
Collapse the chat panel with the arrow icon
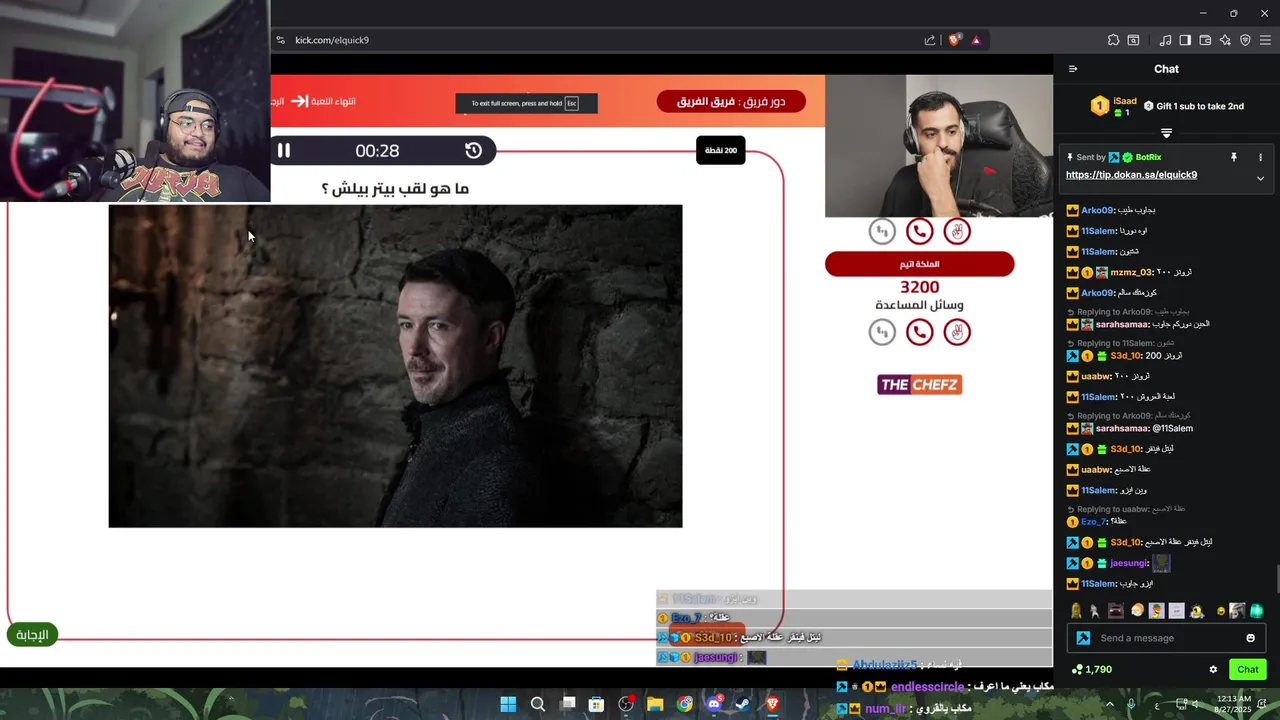pos(1073,69)
